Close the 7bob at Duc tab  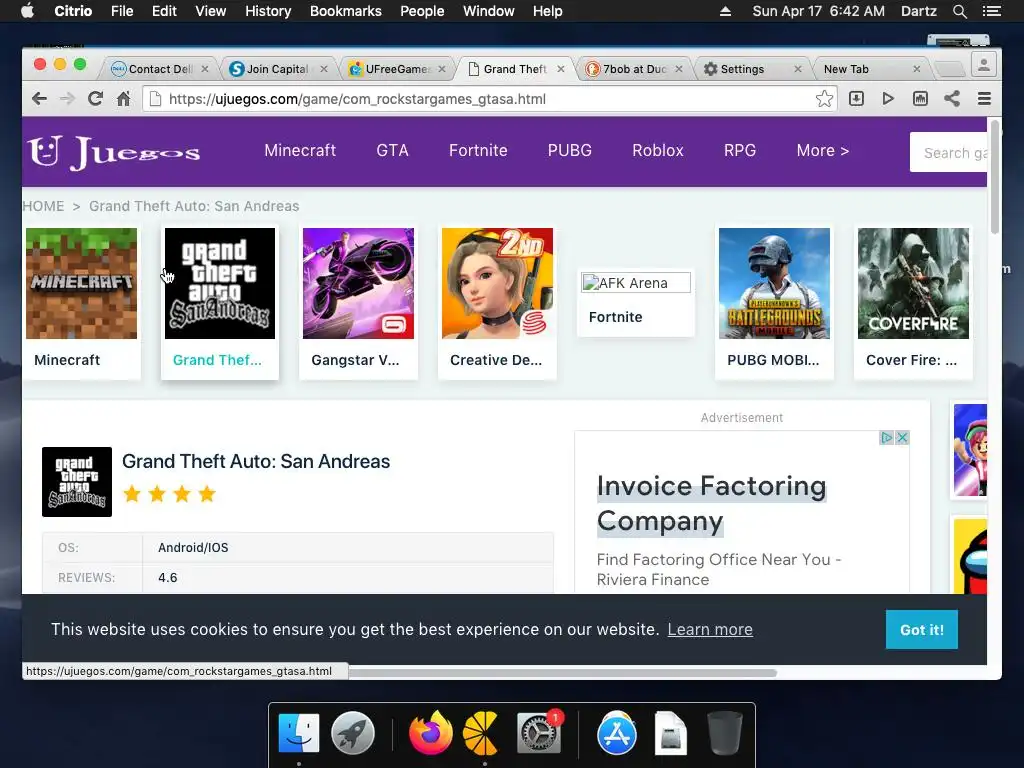[x=679, y=69]
